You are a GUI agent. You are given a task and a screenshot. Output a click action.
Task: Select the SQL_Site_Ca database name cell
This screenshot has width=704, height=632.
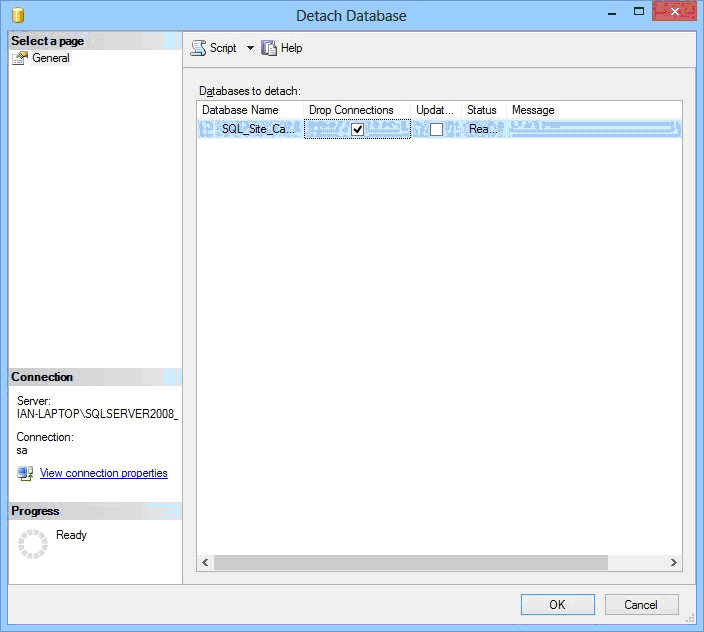point(257,129)
